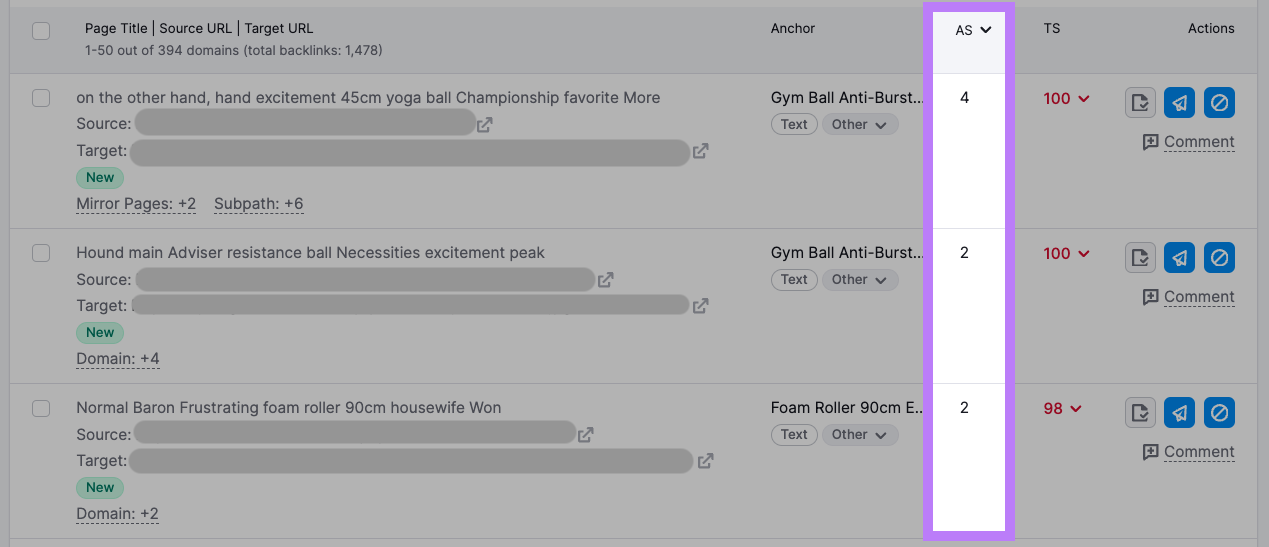This screenshot has width=1269, height=547.
Task: Click the Text tag in second row
Action: coord(794,280)
